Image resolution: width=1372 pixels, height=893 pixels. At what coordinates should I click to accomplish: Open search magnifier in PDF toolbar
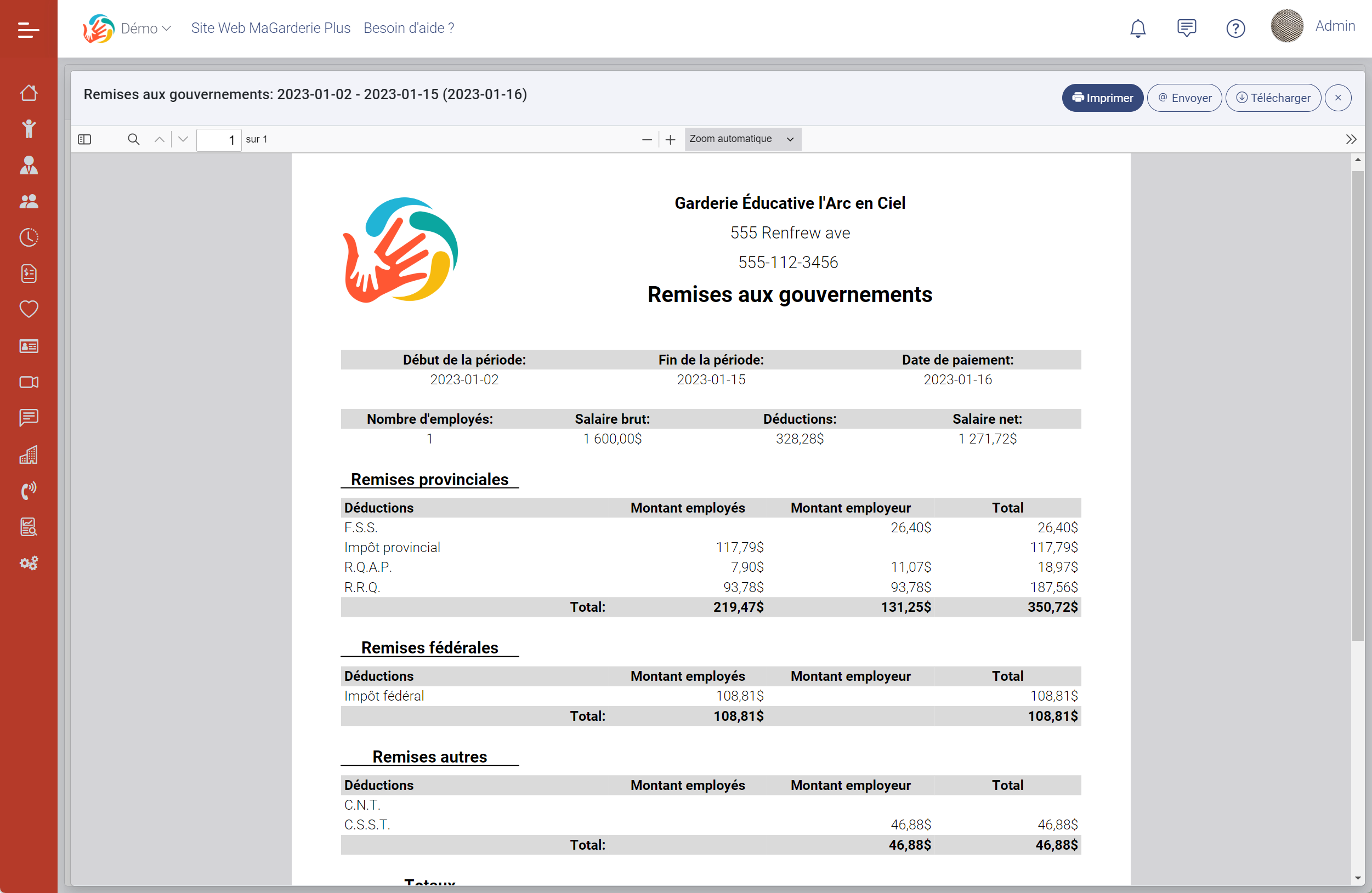coord(133,139)
